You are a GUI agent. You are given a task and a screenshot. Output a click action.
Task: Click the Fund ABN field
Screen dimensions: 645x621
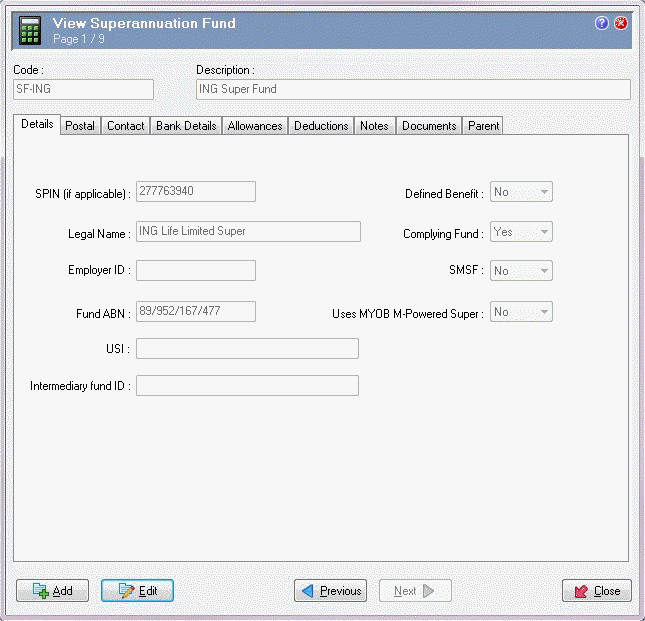point(196,312)
